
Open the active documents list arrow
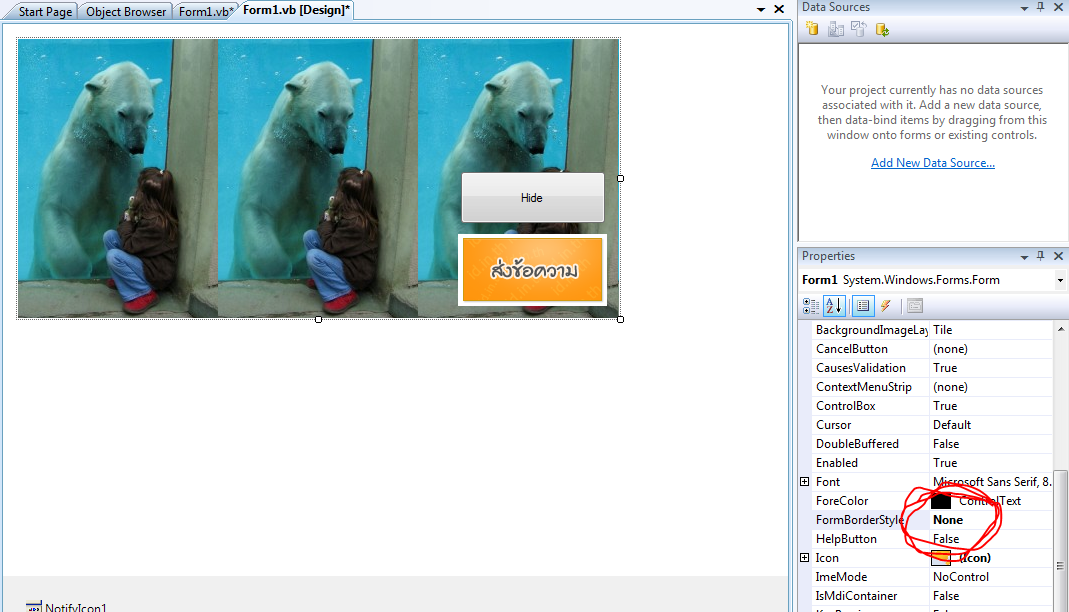(761, 10)
